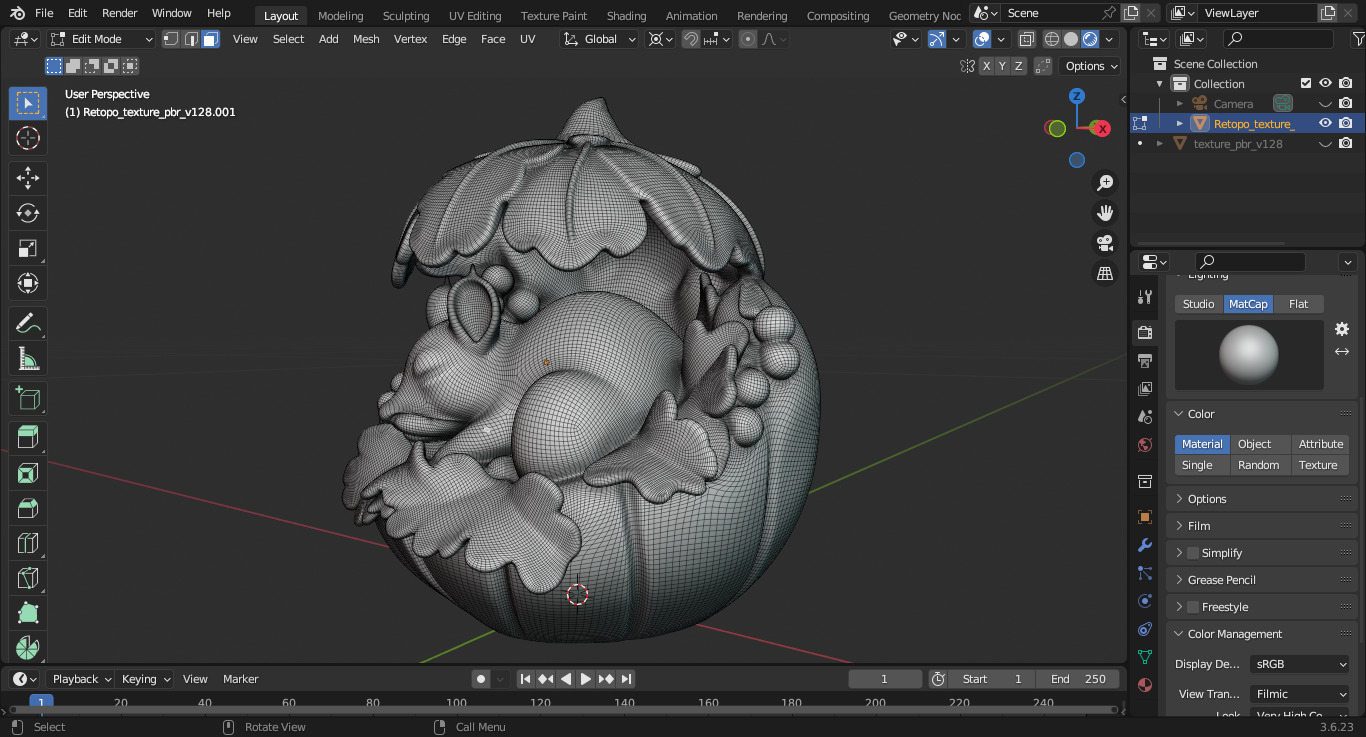Screen dimensions: 1366x737
Task: Open the Render menu
Action: (x=120, y=13)
